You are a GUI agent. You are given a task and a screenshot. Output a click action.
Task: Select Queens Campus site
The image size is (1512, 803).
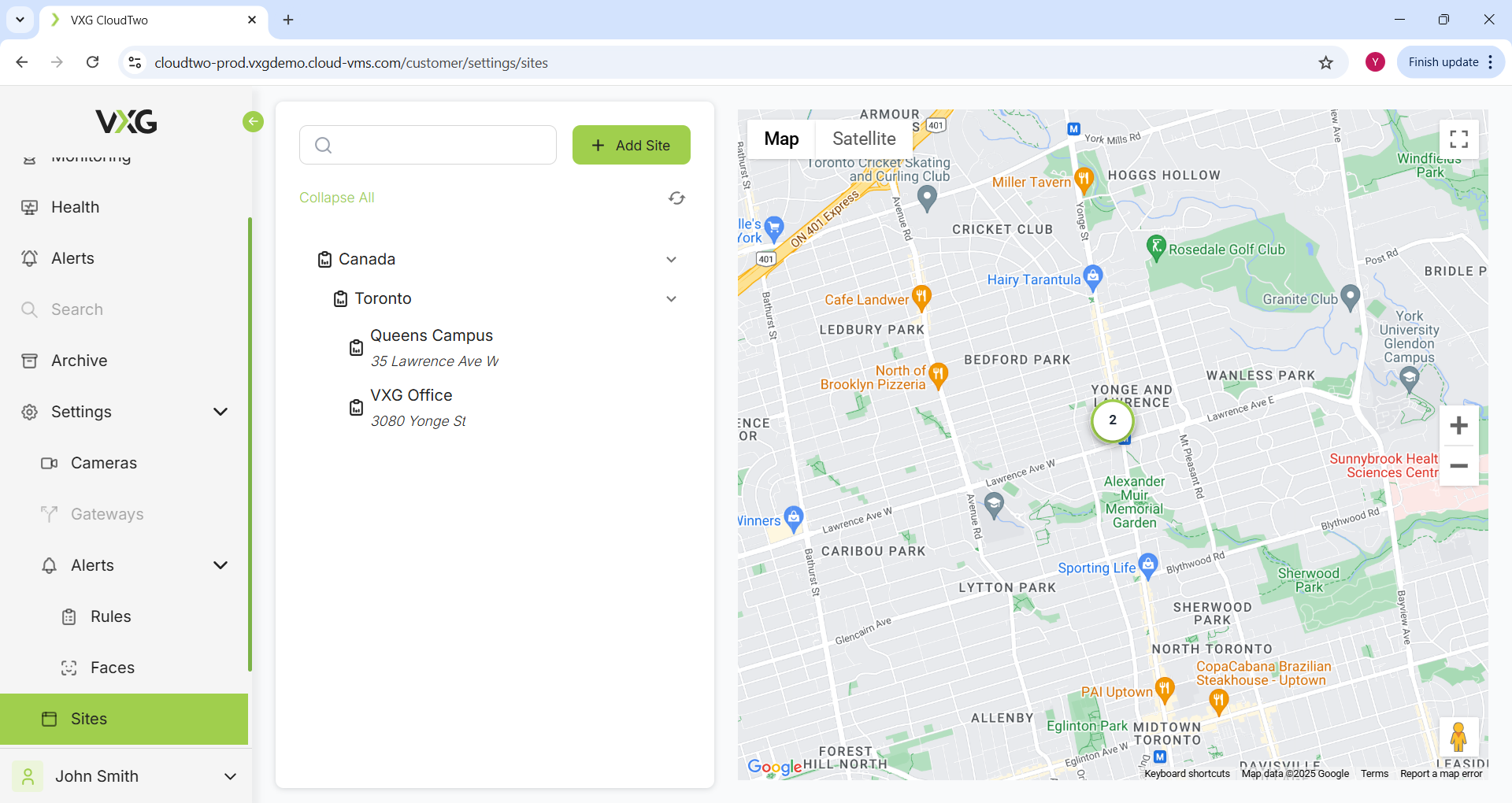point(432,336)
